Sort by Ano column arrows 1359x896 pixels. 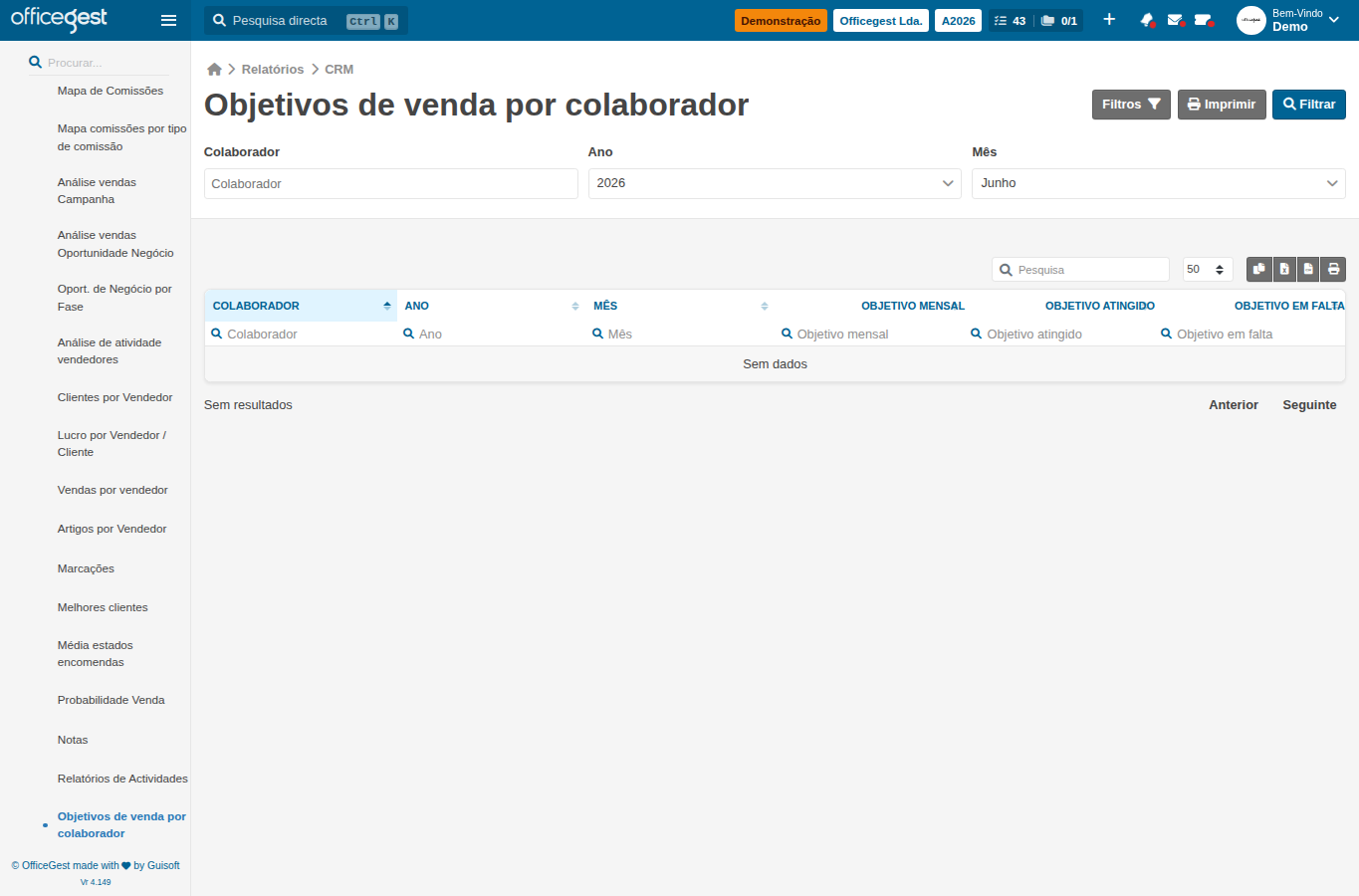[x=575, y=306]
